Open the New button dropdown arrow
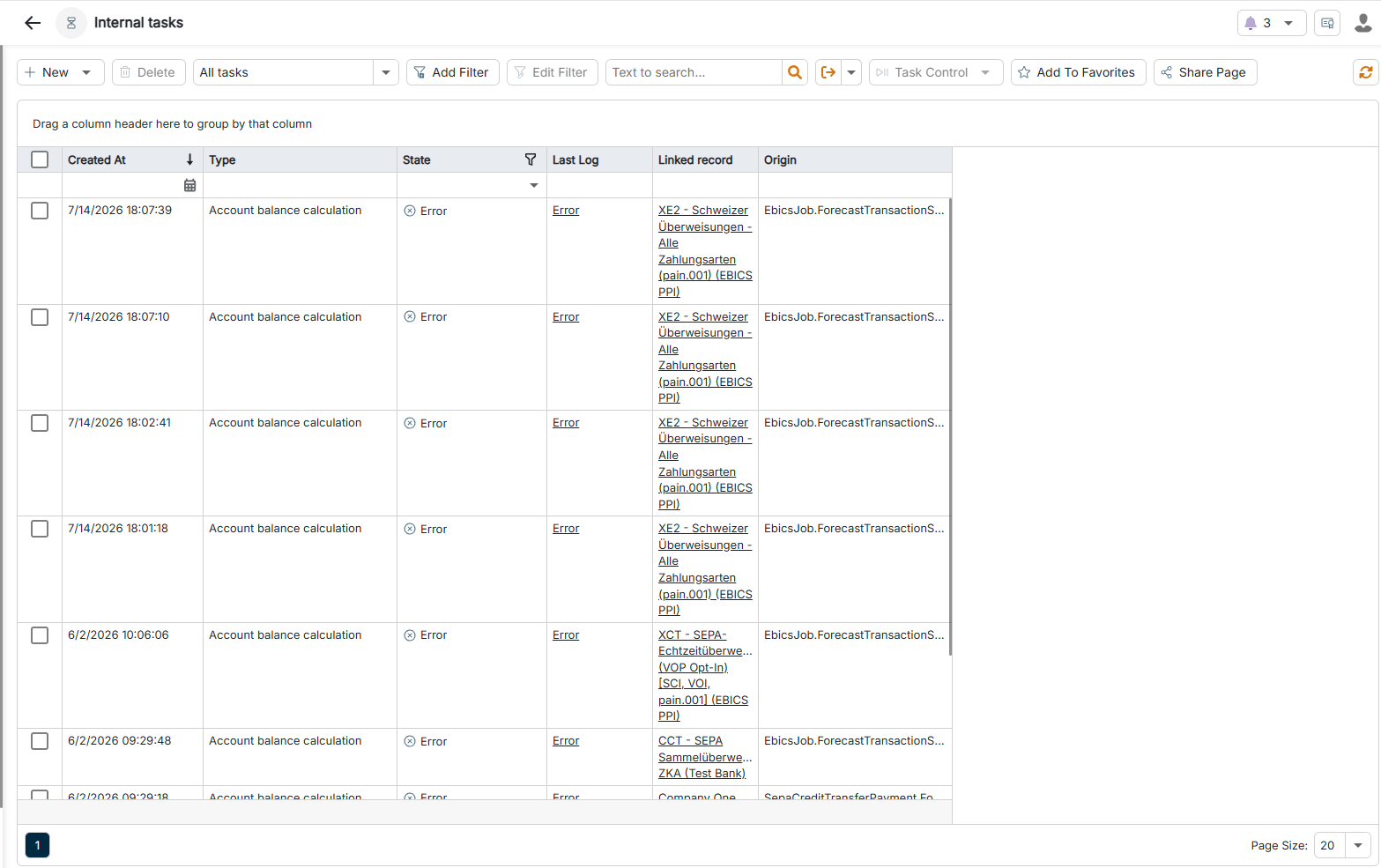The width and height of the screenshot is (1381, 868). pyautogui.click(x=86, y=72)
